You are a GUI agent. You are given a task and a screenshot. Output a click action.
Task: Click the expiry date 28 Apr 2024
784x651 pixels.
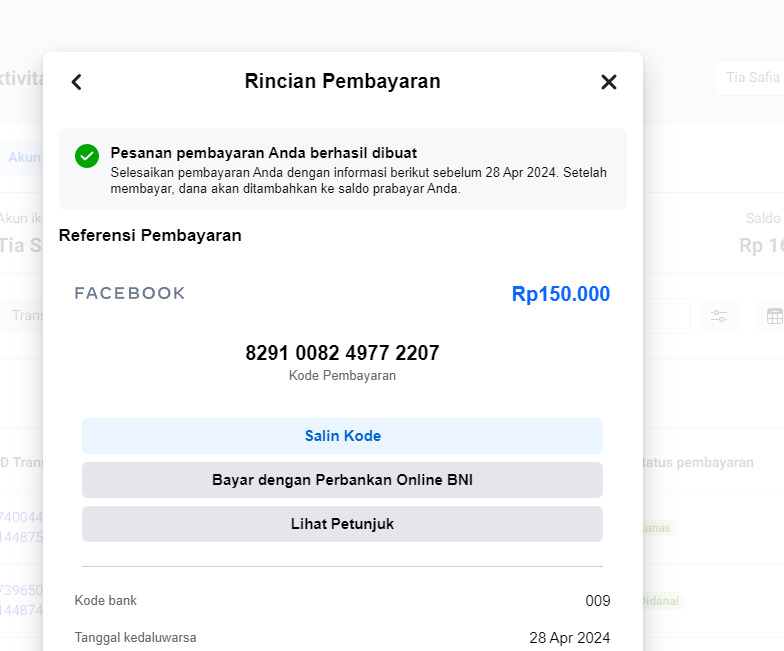570,638
